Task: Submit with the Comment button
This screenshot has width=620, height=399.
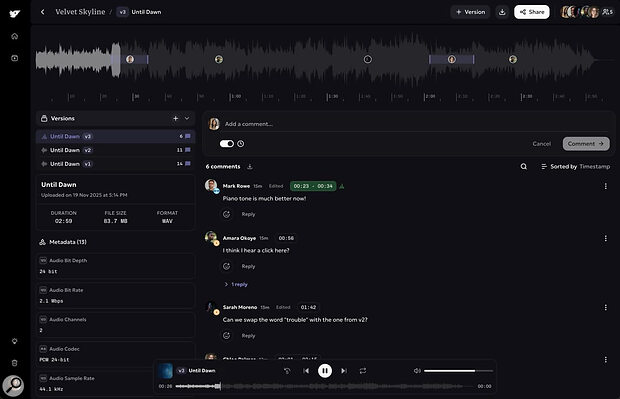Action: coord(586,144)
